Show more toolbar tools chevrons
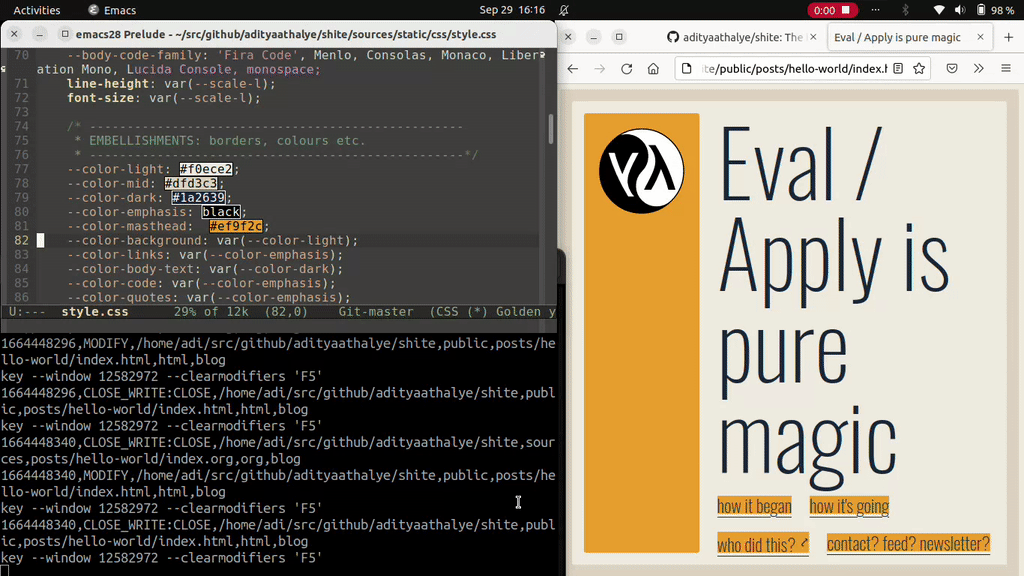The image size is (1024, 576). (x=978, y=69)
